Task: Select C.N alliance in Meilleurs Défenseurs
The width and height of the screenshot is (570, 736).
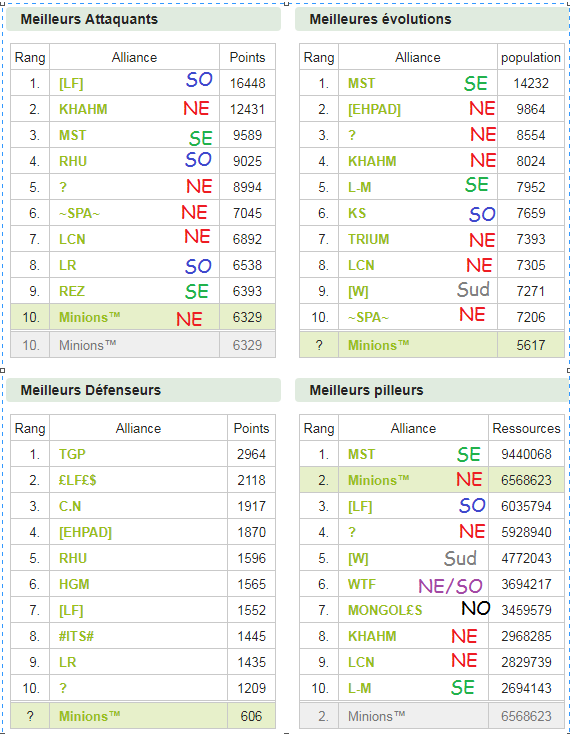Action: pos(70,506)
